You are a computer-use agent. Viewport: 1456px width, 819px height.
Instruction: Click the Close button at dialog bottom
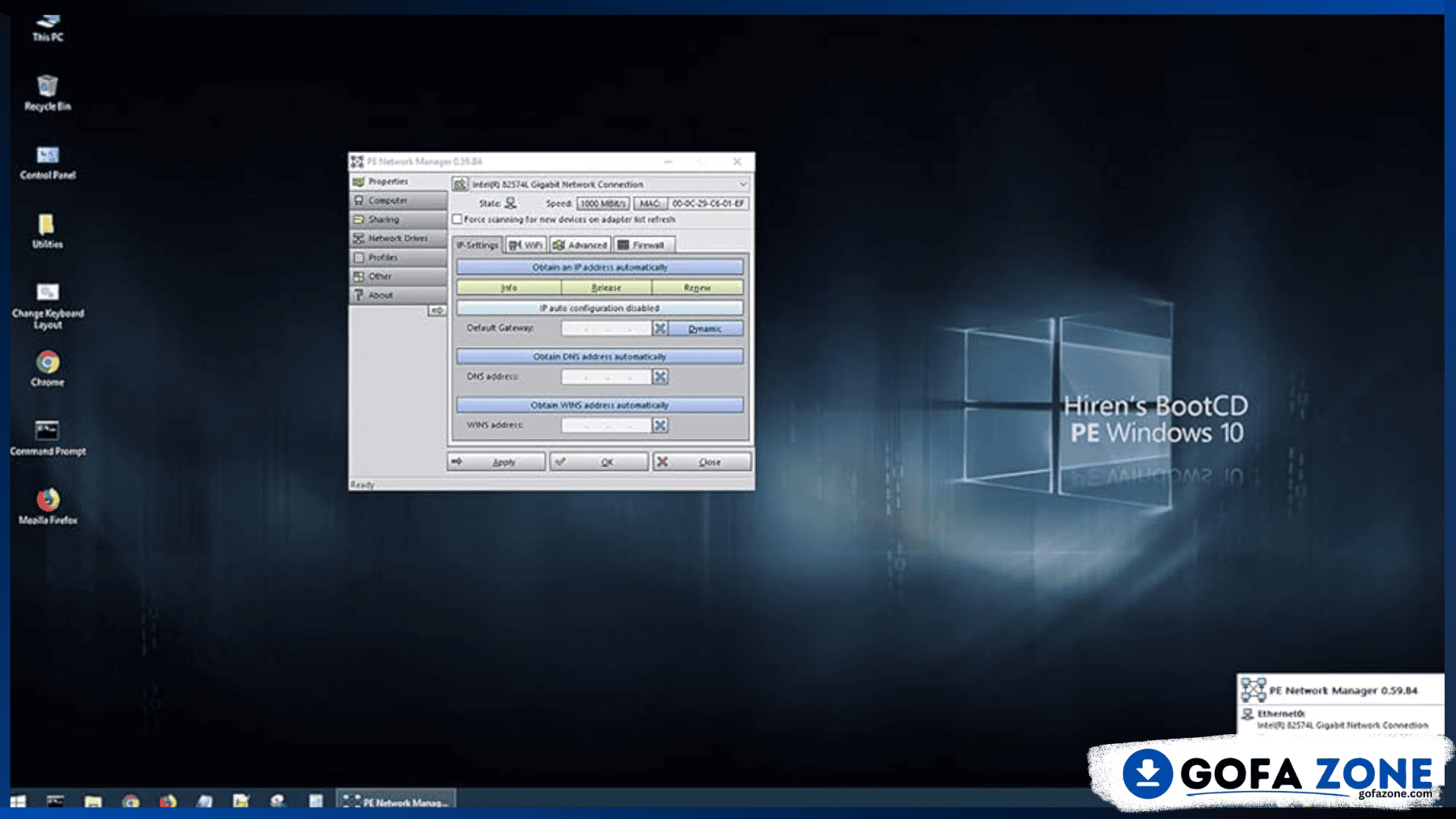point(702,462)
